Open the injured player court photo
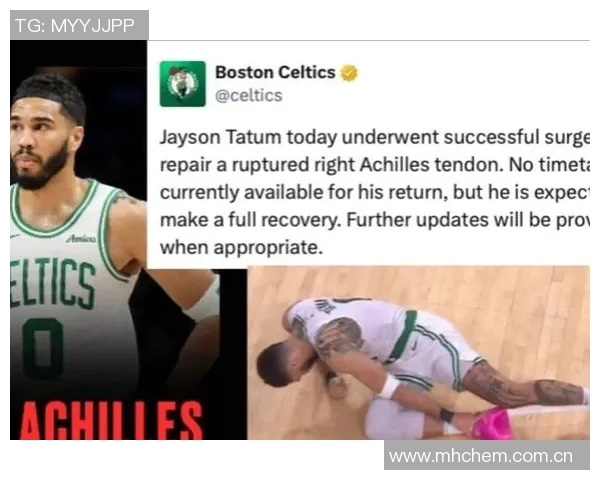 (x=419, y=353)
